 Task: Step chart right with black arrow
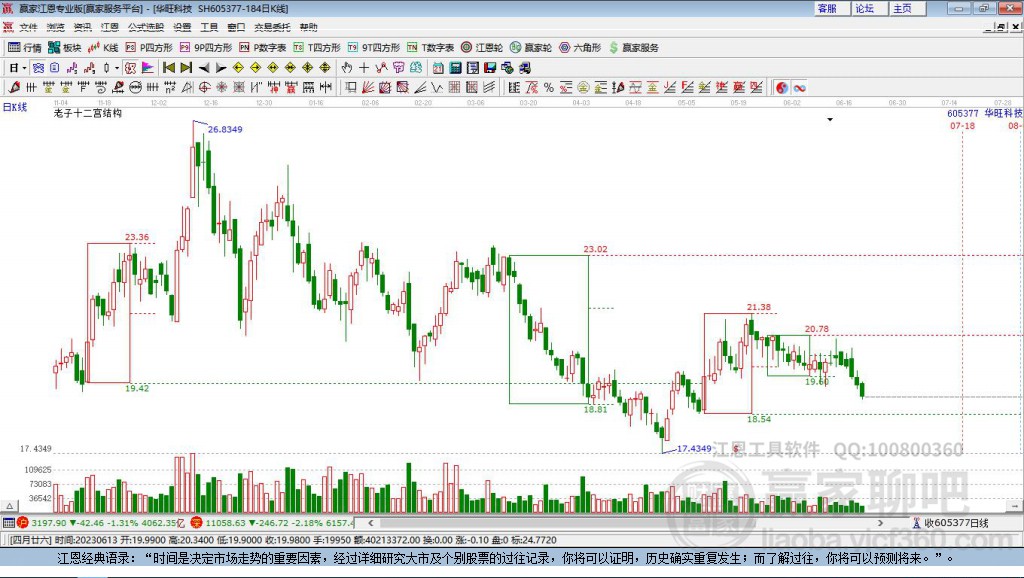221,68
